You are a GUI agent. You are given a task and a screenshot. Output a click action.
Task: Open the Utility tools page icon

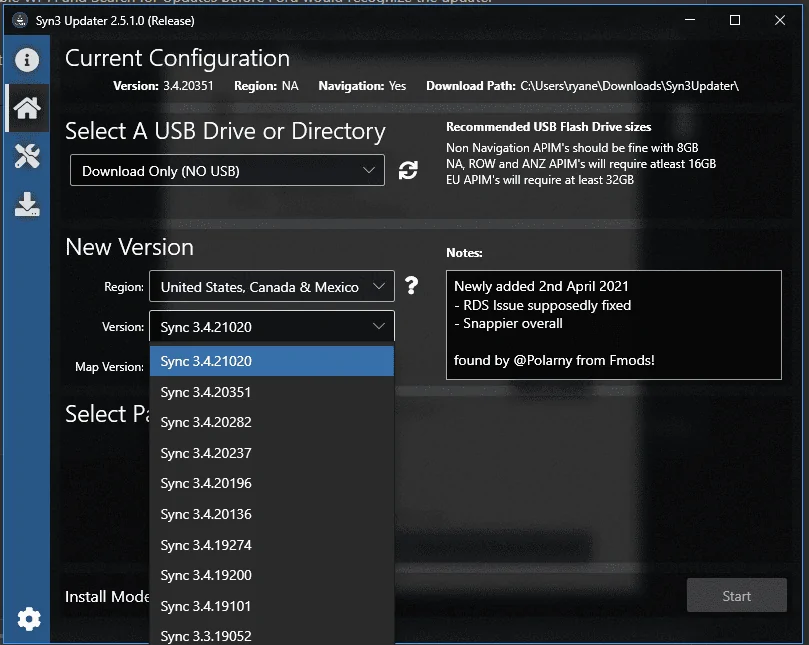point(27,156)
